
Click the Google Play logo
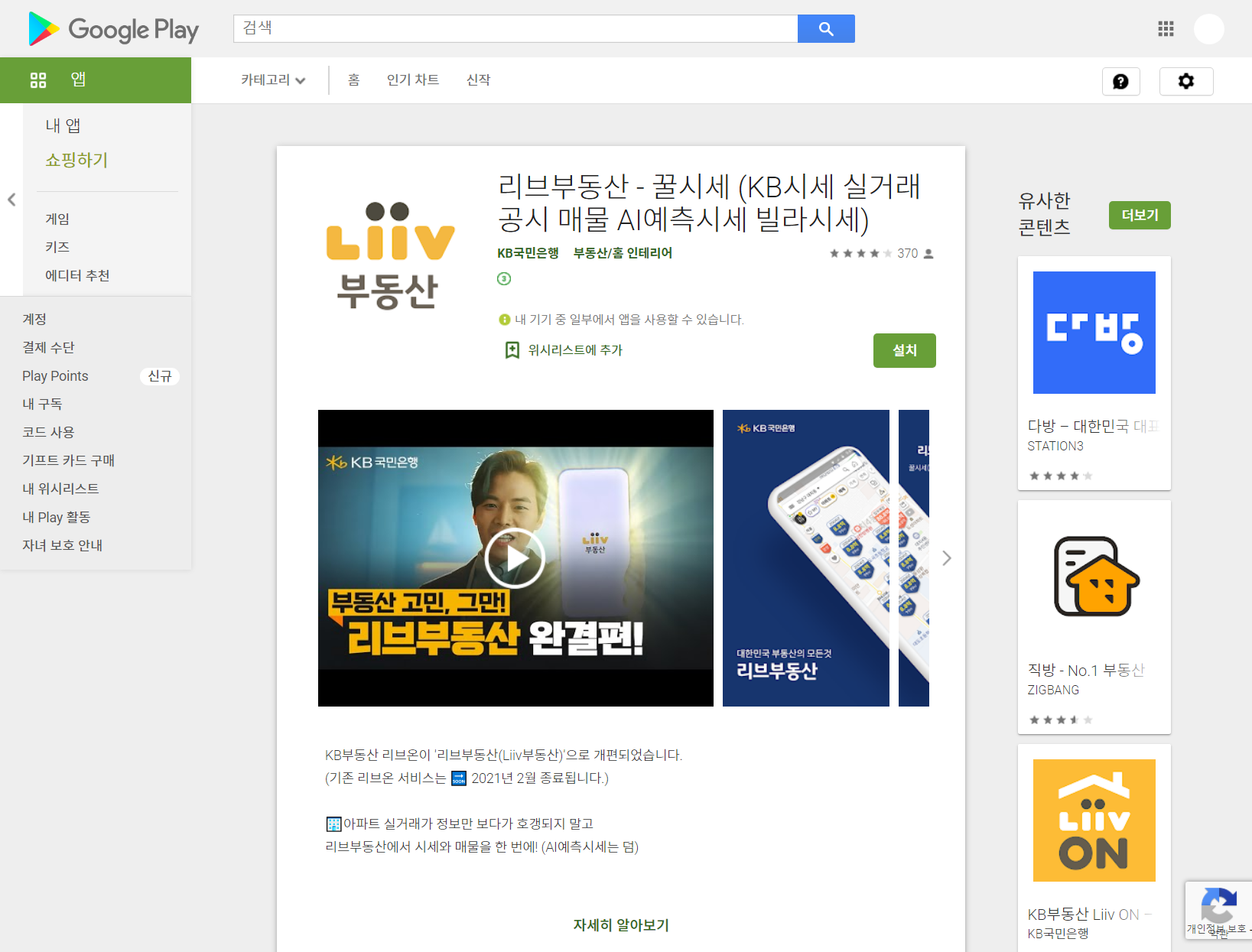(113, 29)
